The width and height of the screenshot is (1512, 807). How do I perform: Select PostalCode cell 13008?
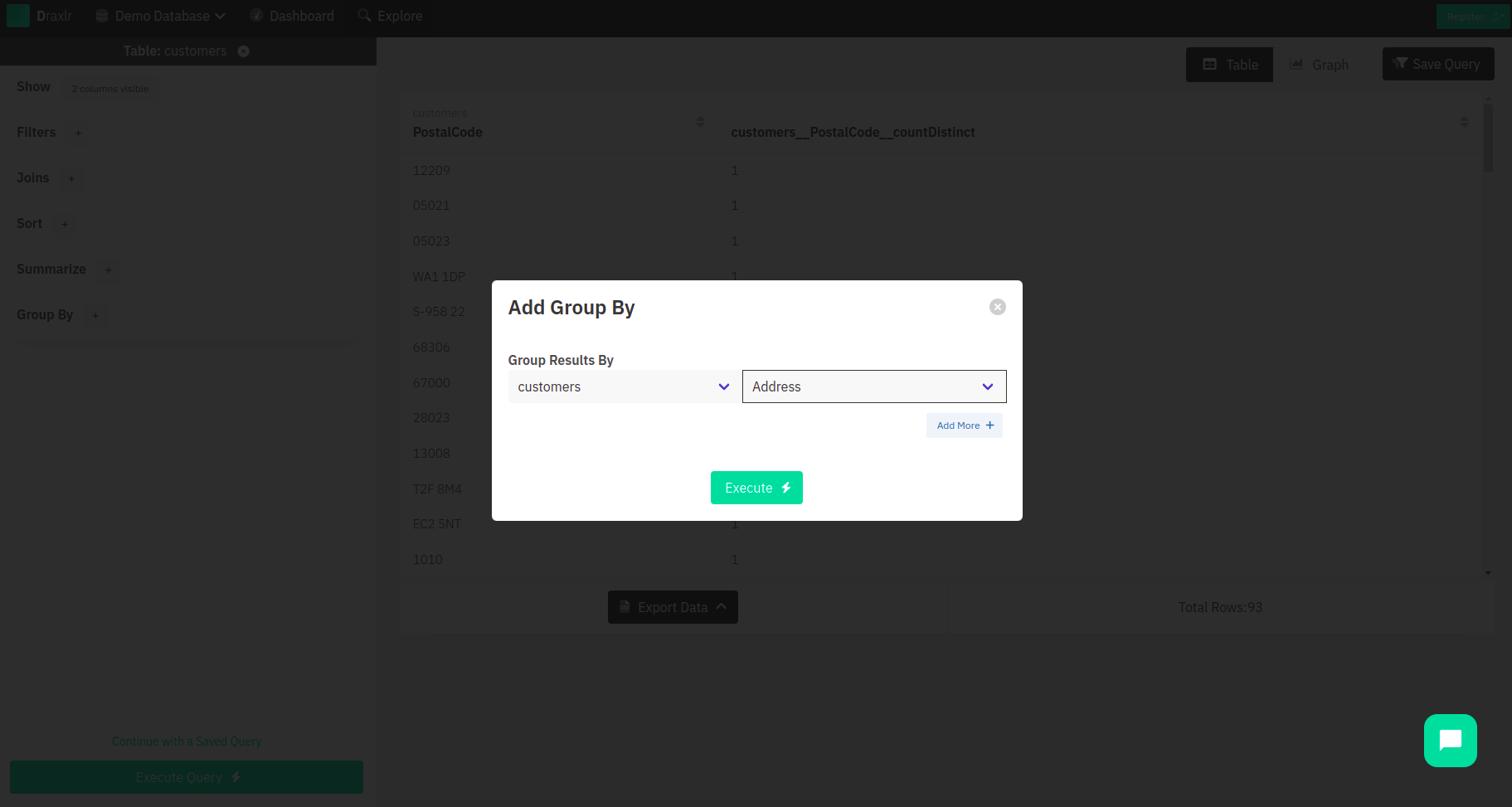[x=431, y=454]
